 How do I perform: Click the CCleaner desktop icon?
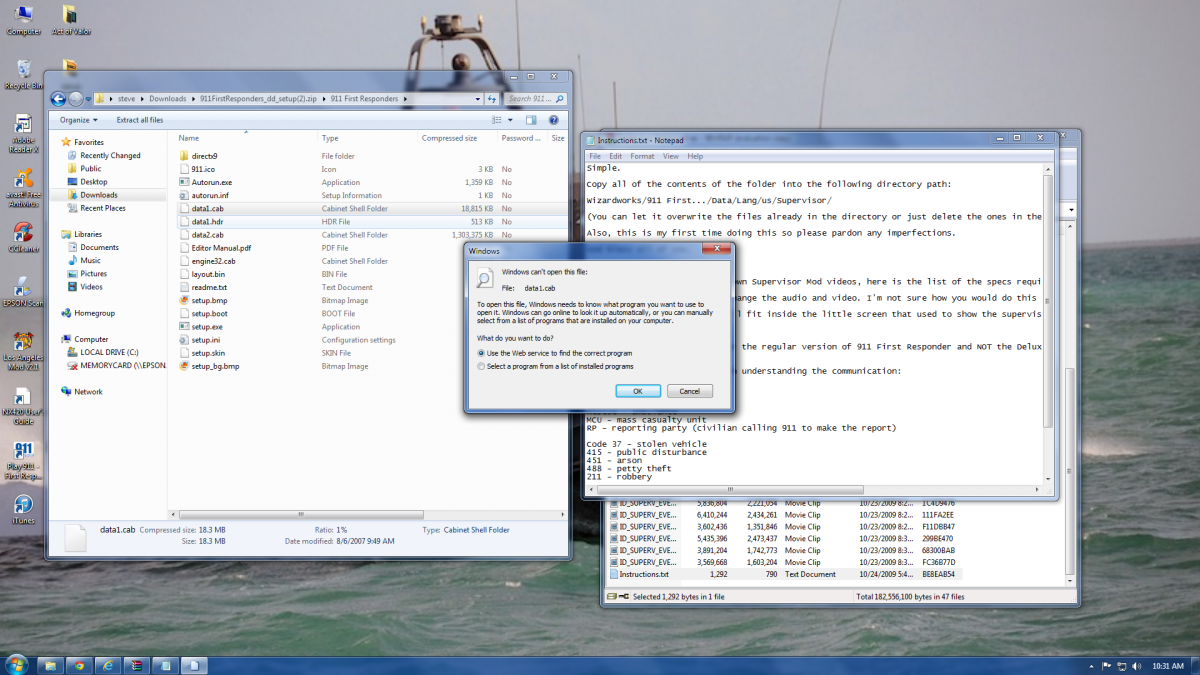(x=22, y=235)
